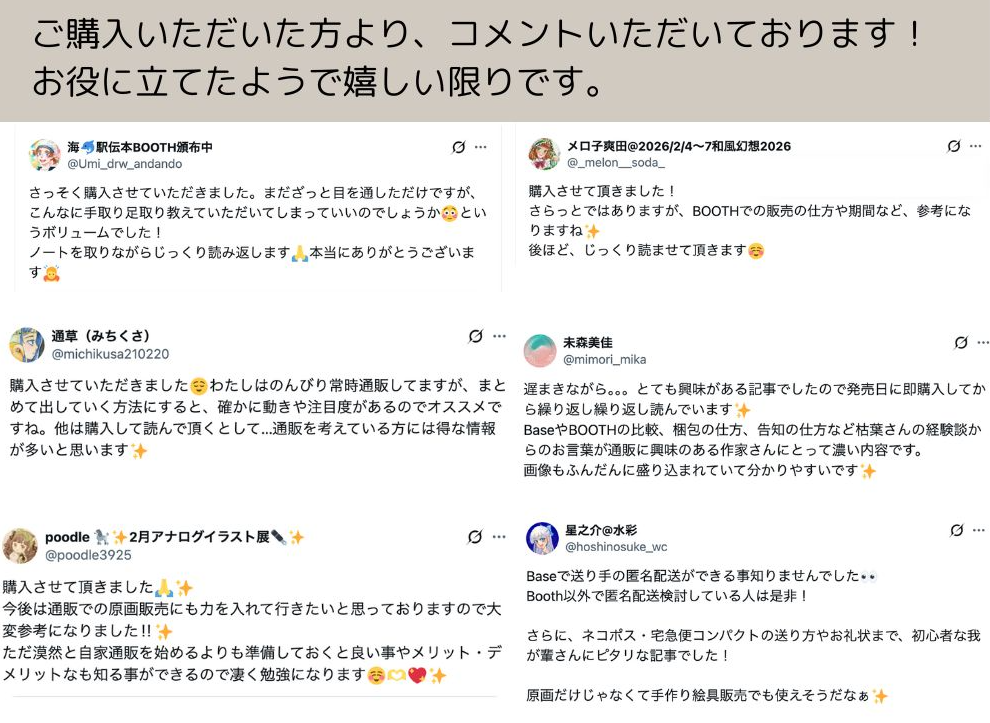Click the Grok icon on メロ子爽田's tweet

954,147
